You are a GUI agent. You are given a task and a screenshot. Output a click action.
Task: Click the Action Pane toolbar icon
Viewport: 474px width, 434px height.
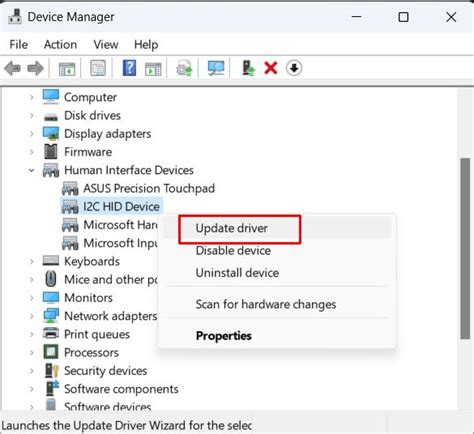point(153,69)
